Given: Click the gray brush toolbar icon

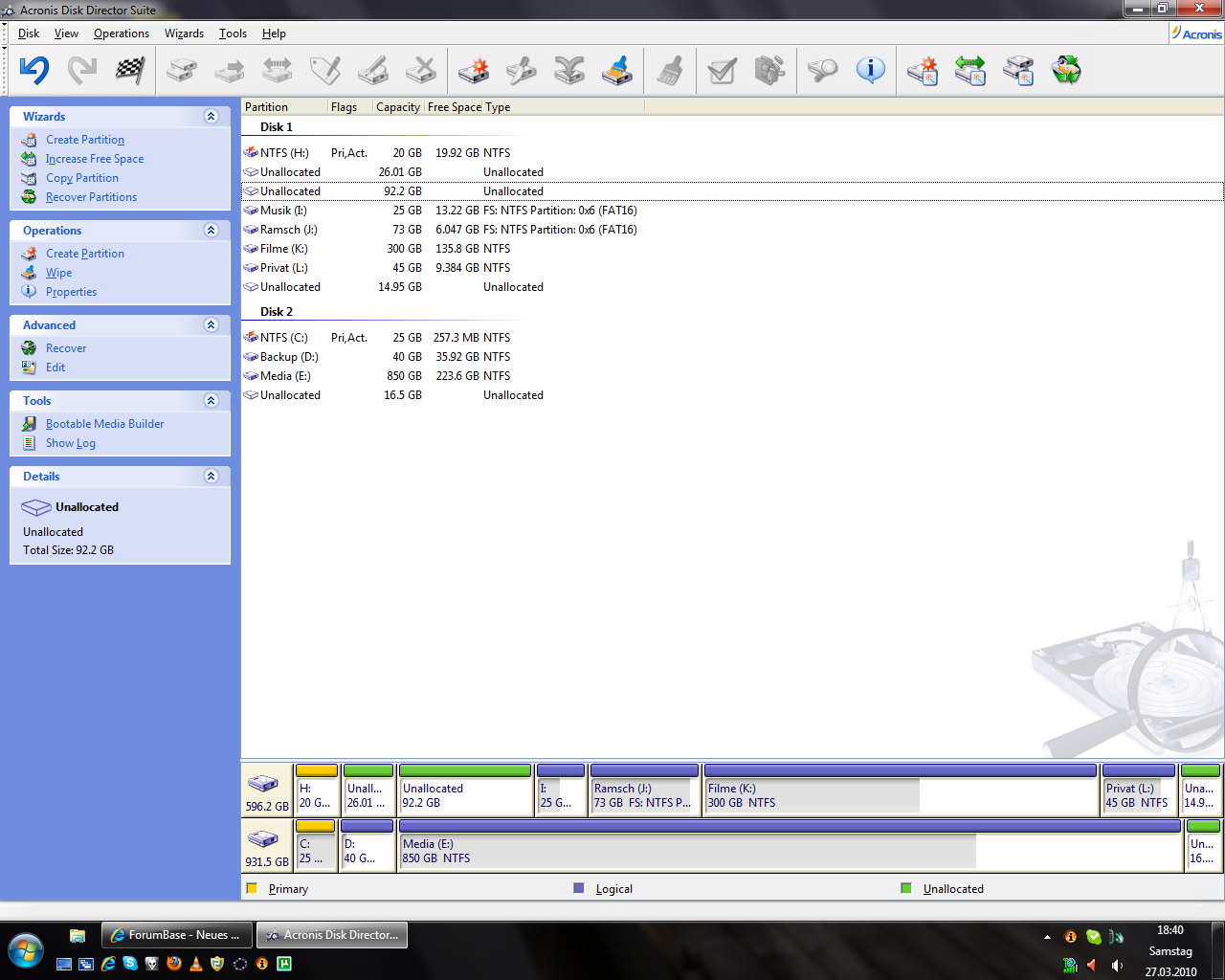Looking at the screenshot, I should pos(670,70).
